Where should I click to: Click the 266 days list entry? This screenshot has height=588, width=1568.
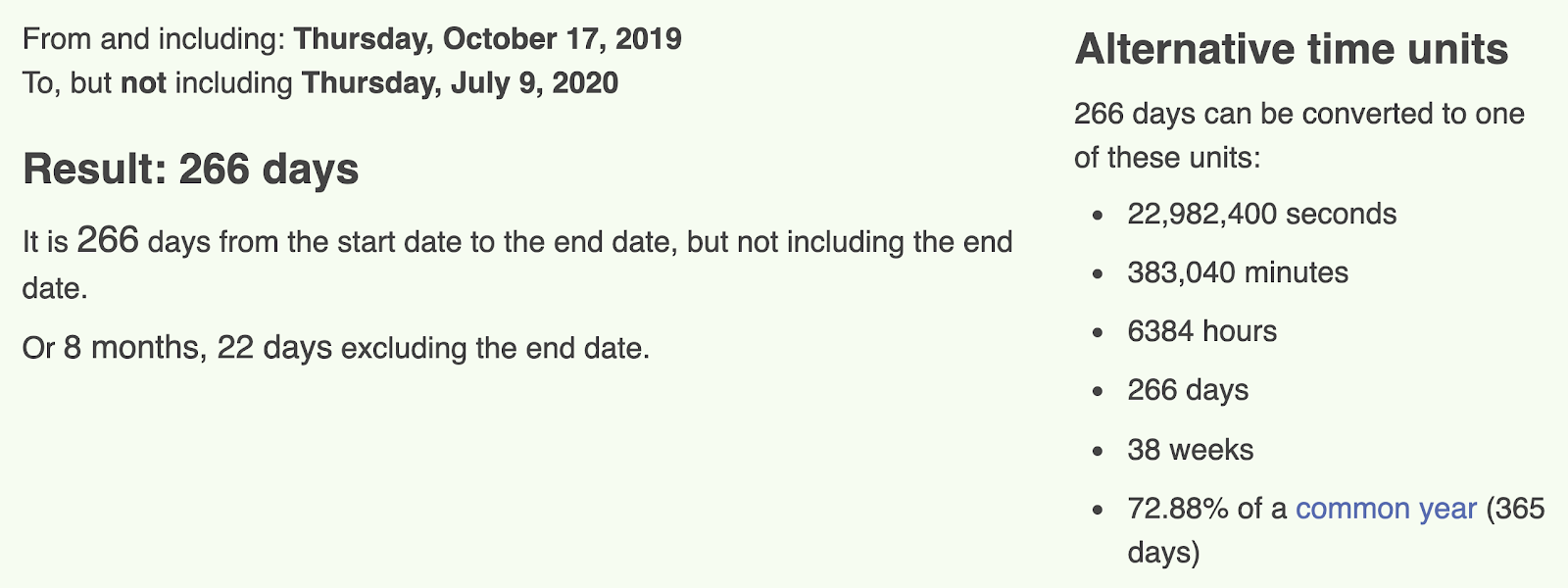[x=1188, y=390]
